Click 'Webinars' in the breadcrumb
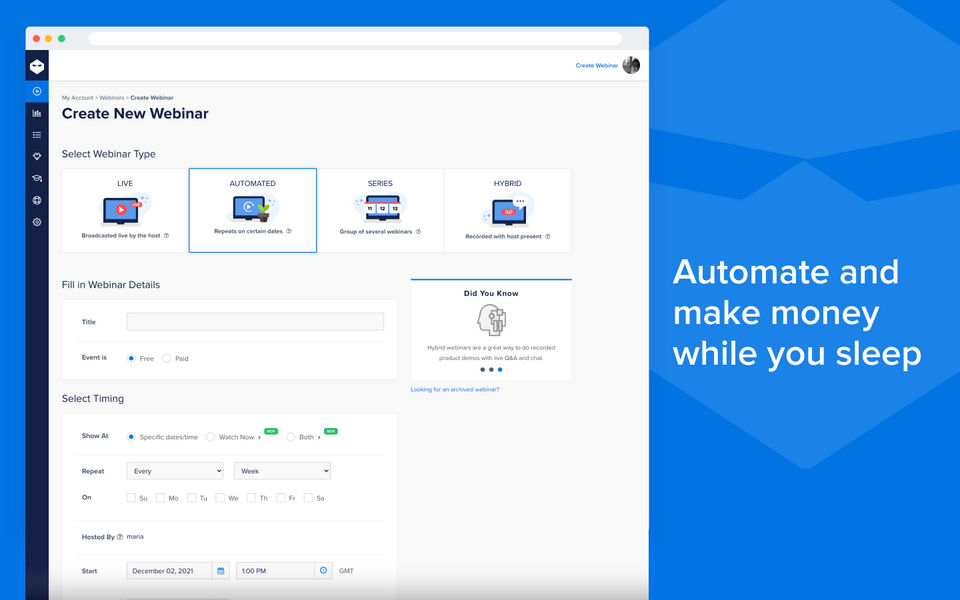The width and height of the screenshot is (960, 600). [111, 98]
